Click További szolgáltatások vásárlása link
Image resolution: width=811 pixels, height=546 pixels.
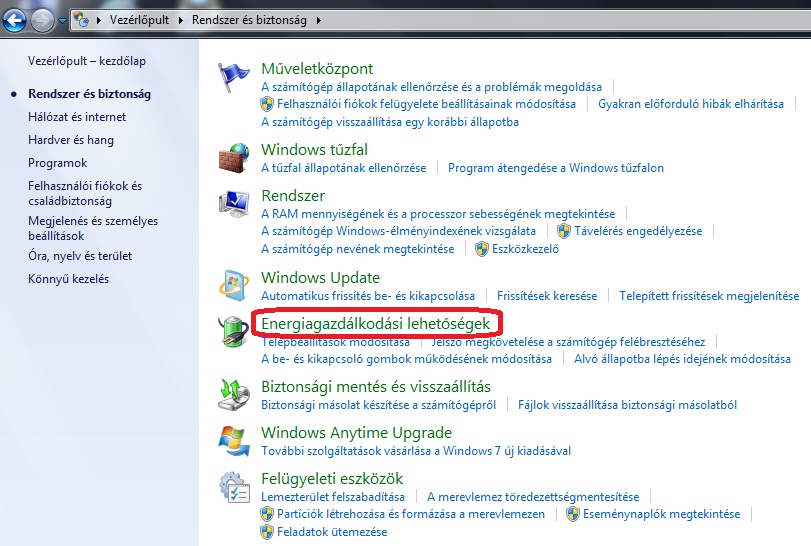point(416,451)
